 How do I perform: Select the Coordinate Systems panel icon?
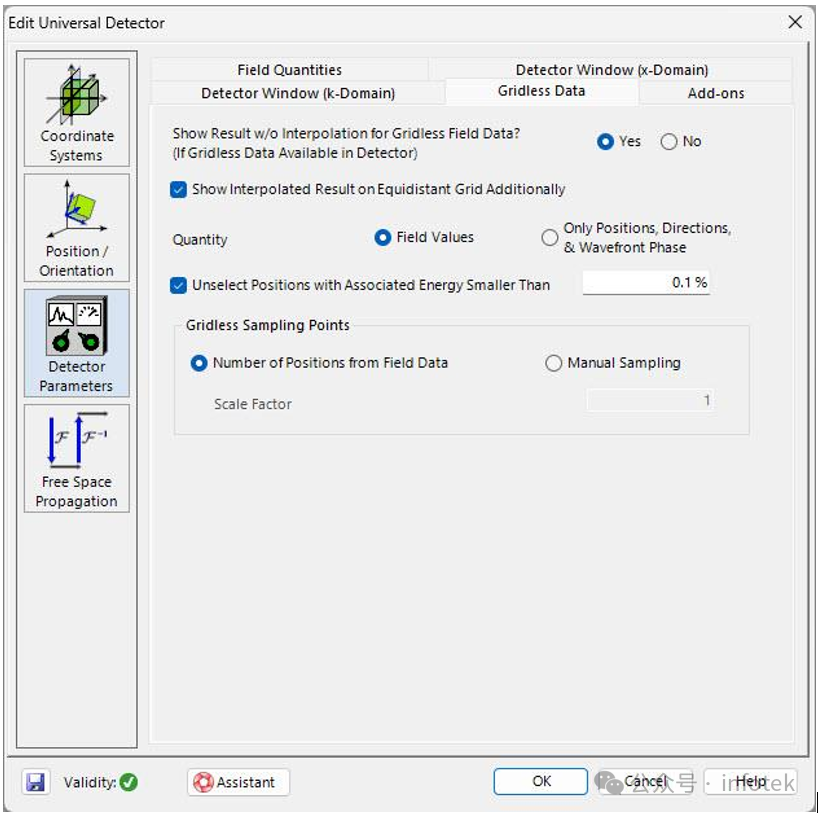point(75,105)
